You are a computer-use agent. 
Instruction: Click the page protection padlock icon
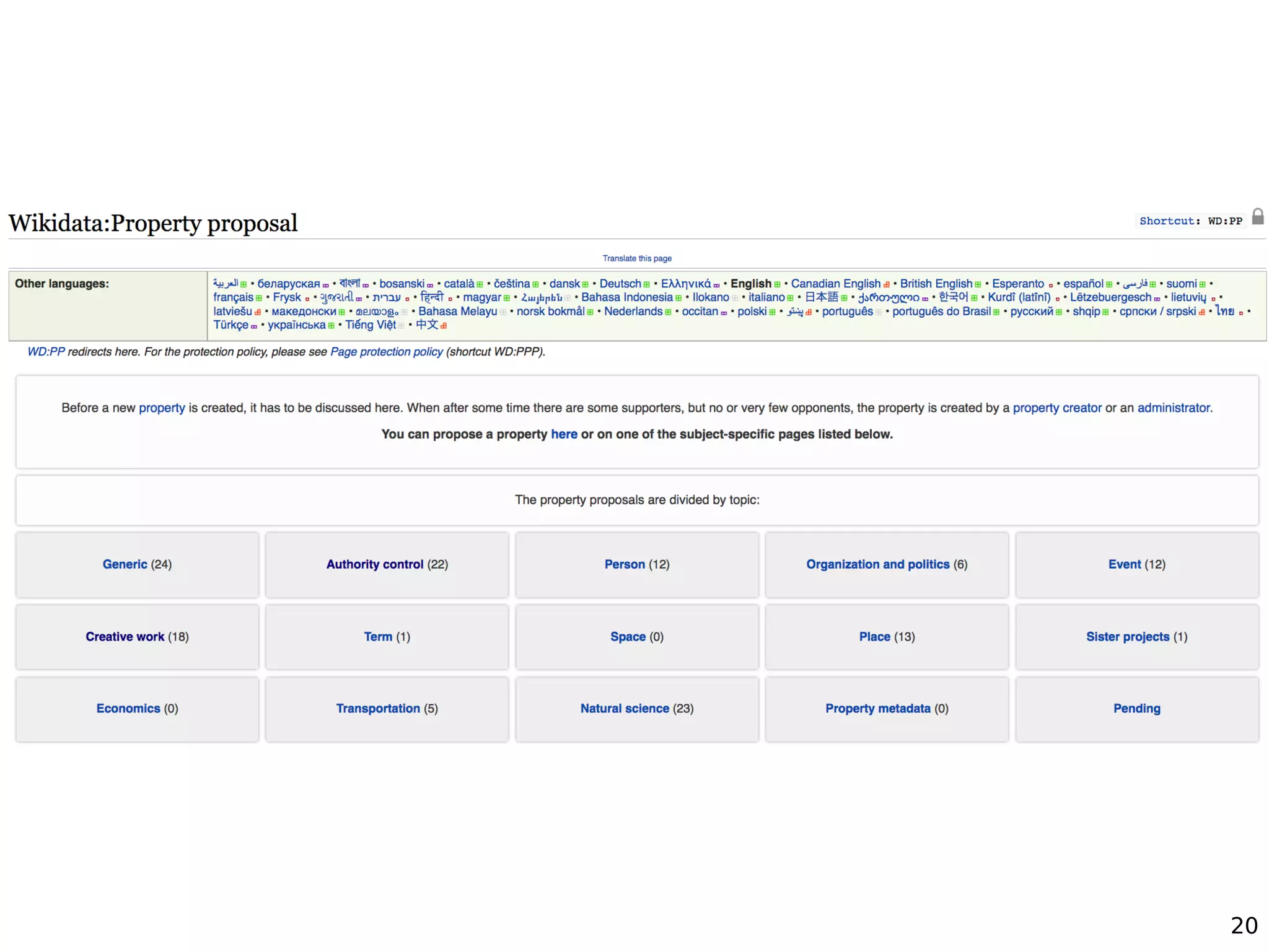(x=1257, y=216)
